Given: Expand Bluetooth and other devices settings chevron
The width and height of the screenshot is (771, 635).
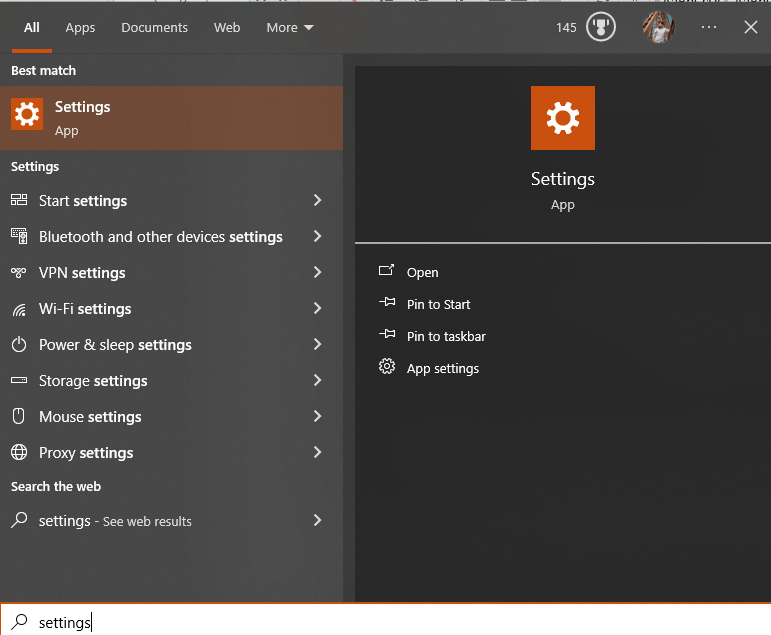Looking at the screenshot, I should coord(318,236).
